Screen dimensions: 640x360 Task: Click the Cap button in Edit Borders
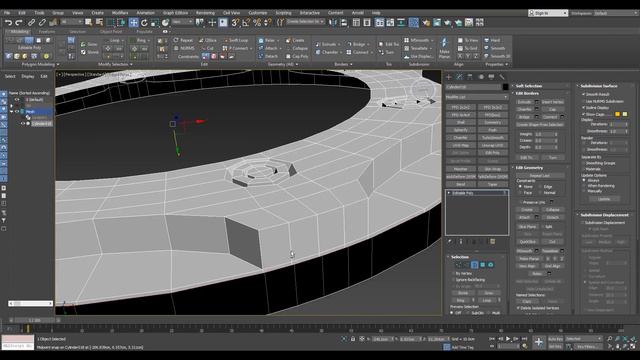click(x=553, y=109)
